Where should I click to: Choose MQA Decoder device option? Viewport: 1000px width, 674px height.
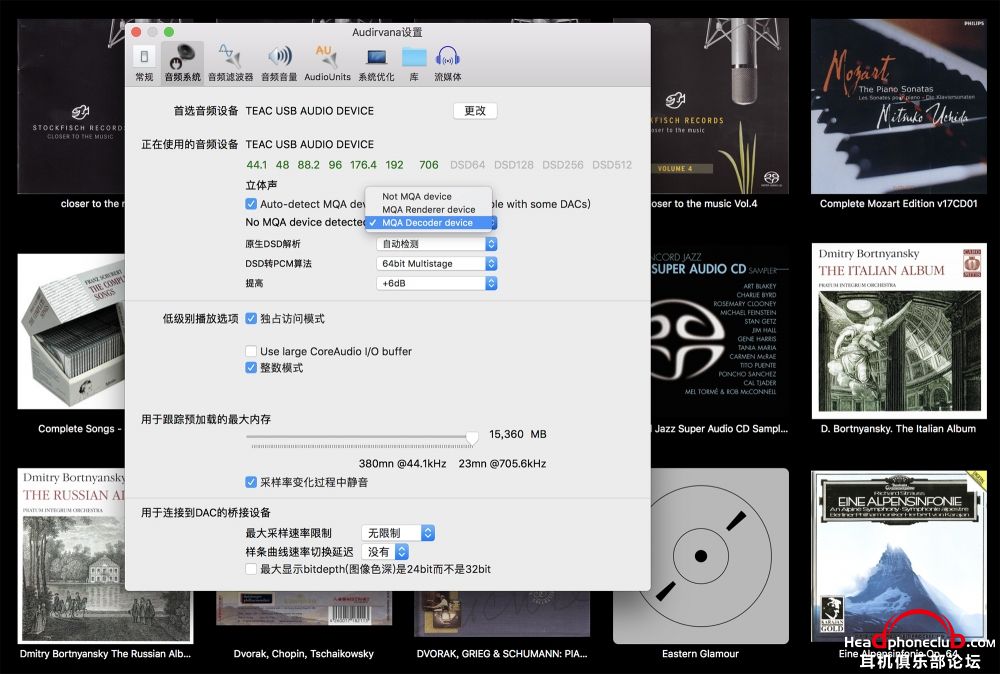click(429, 223)
